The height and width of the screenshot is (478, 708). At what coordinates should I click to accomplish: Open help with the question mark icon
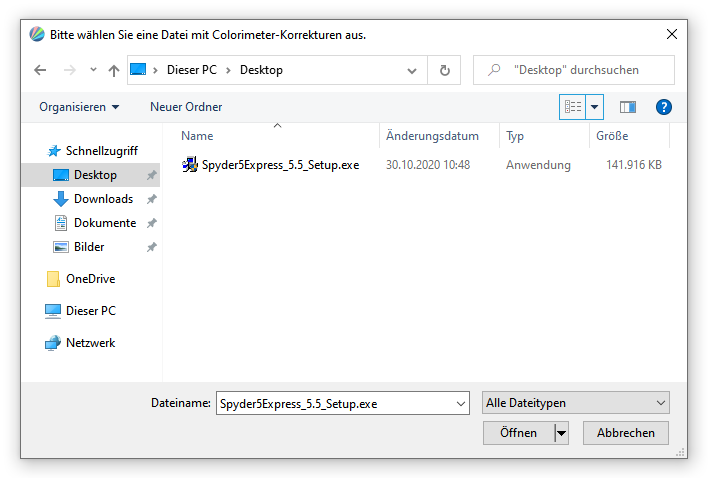[663, 107]
